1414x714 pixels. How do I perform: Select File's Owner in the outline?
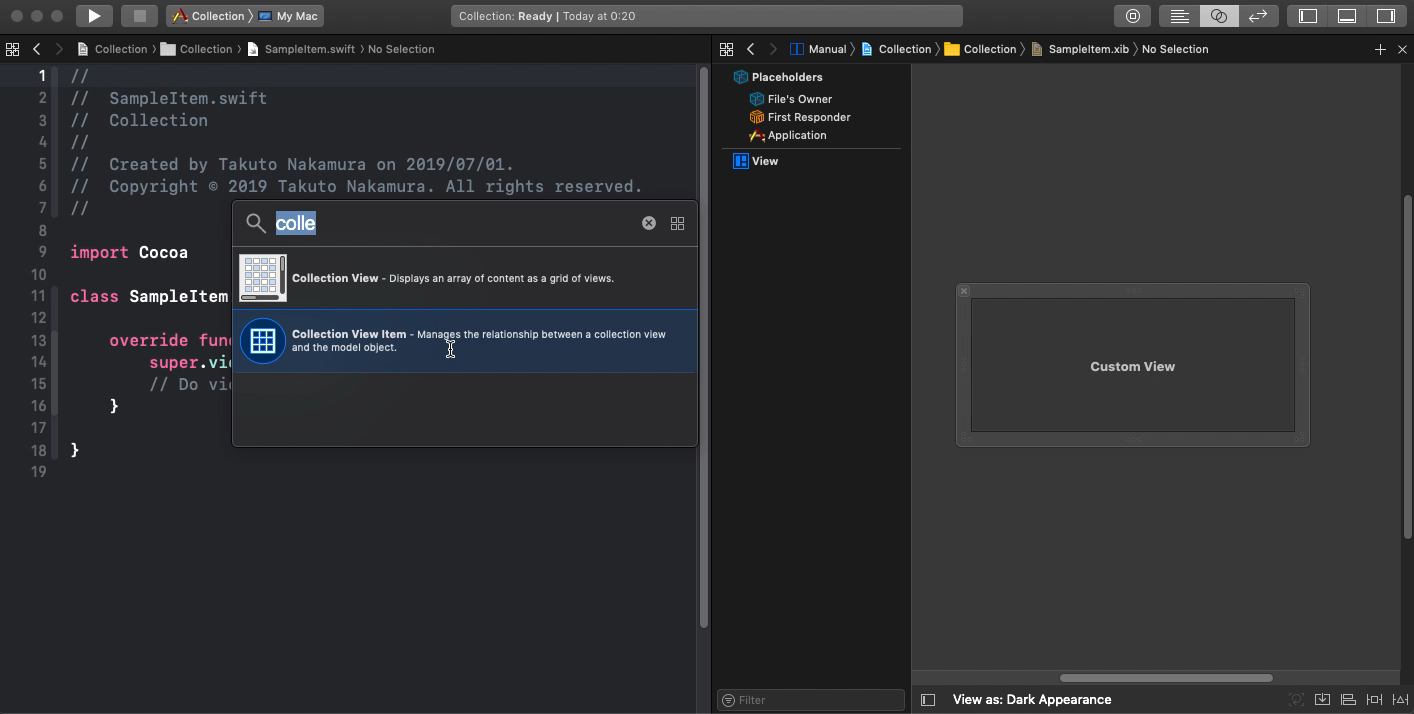pos(799,99)
